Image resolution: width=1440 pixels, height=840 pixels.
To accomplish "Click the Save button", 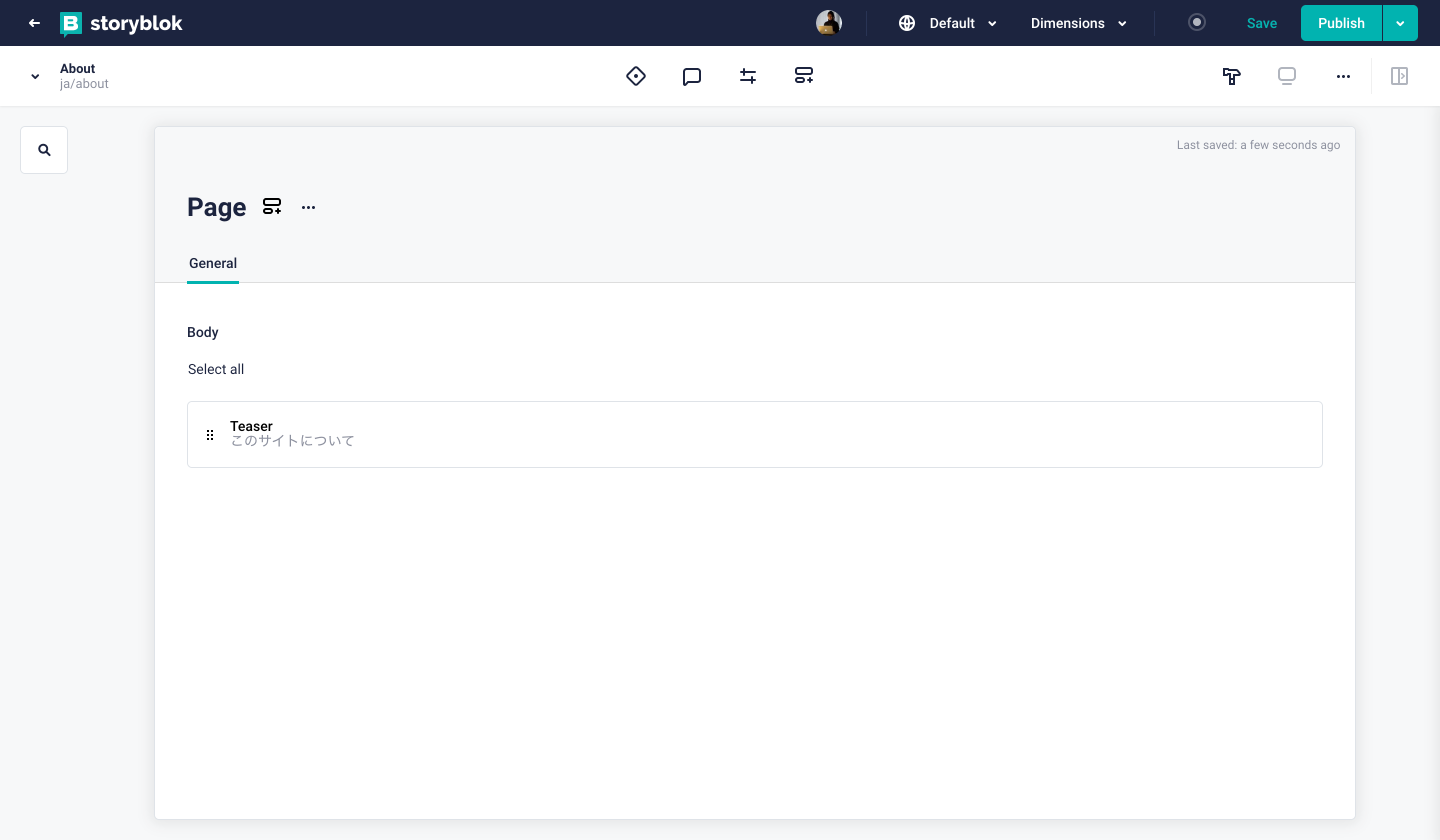I will tap(1261, 23).
